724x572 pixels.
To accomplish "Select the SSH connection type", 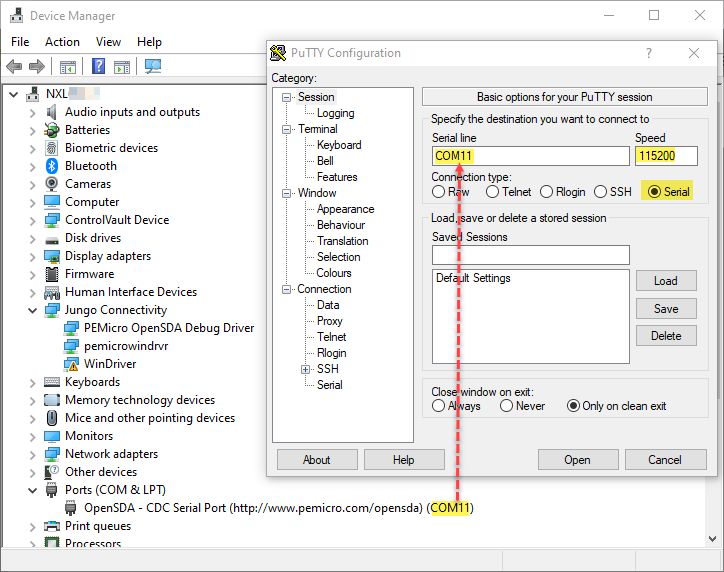I will tap(613, 192).
